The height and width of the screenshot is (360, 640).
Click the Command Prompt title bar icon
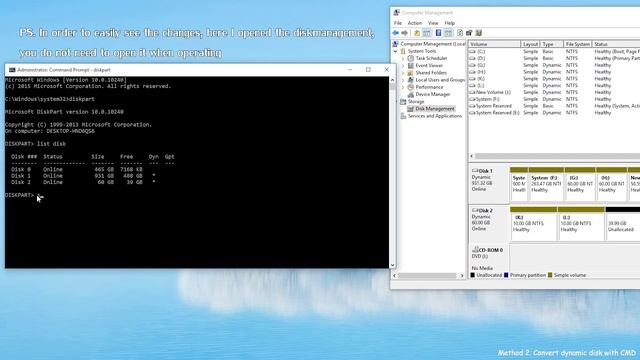pos(12,70)
